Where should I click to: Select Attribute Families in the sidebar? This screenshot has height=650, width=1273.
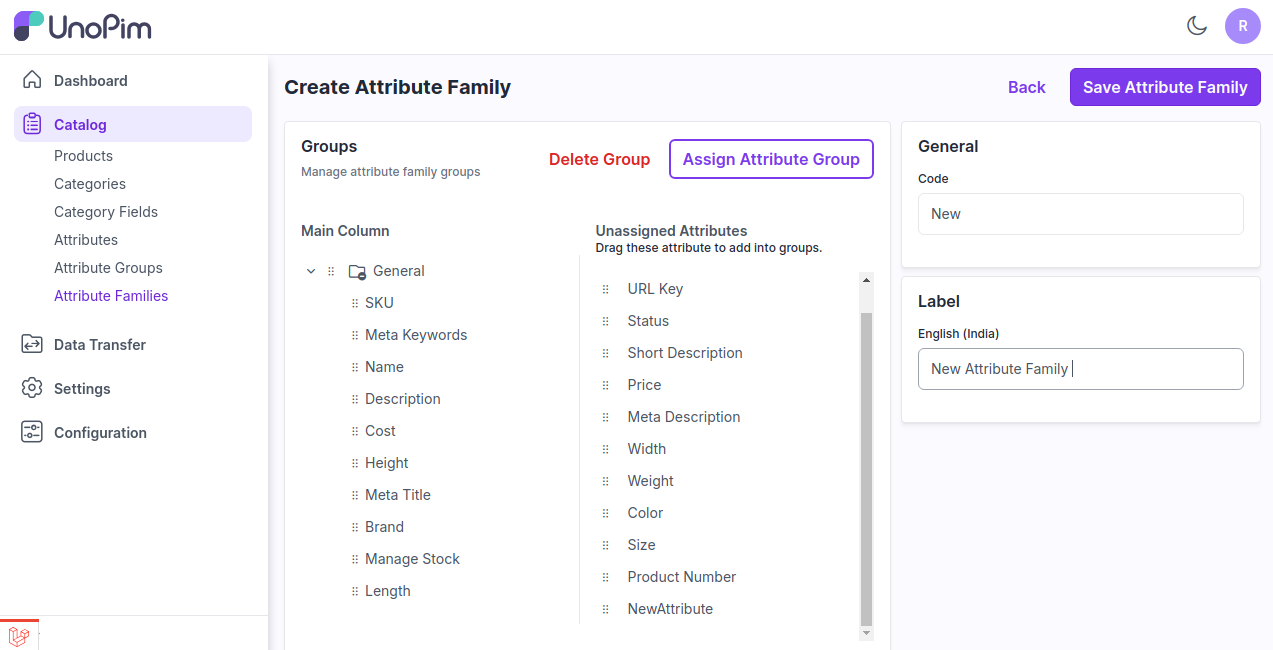[111, 295]
